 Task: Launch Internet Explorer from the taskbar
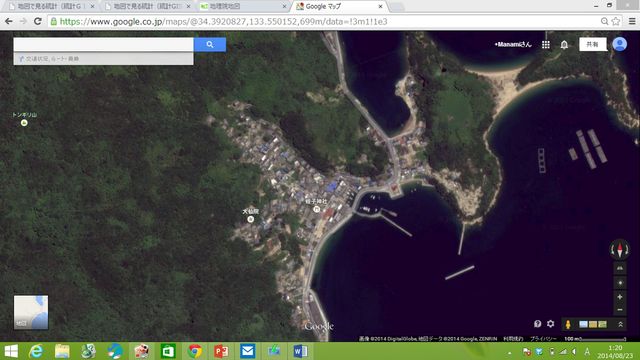coord(36,351)
